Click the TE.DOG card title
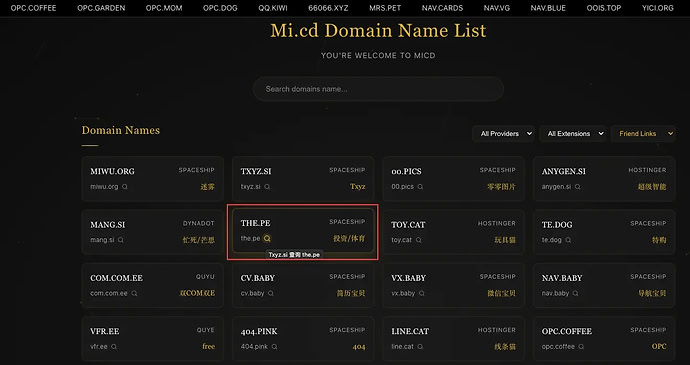Image resolution: width=690 pixels, height=365 pixels. tap(557, 225)
